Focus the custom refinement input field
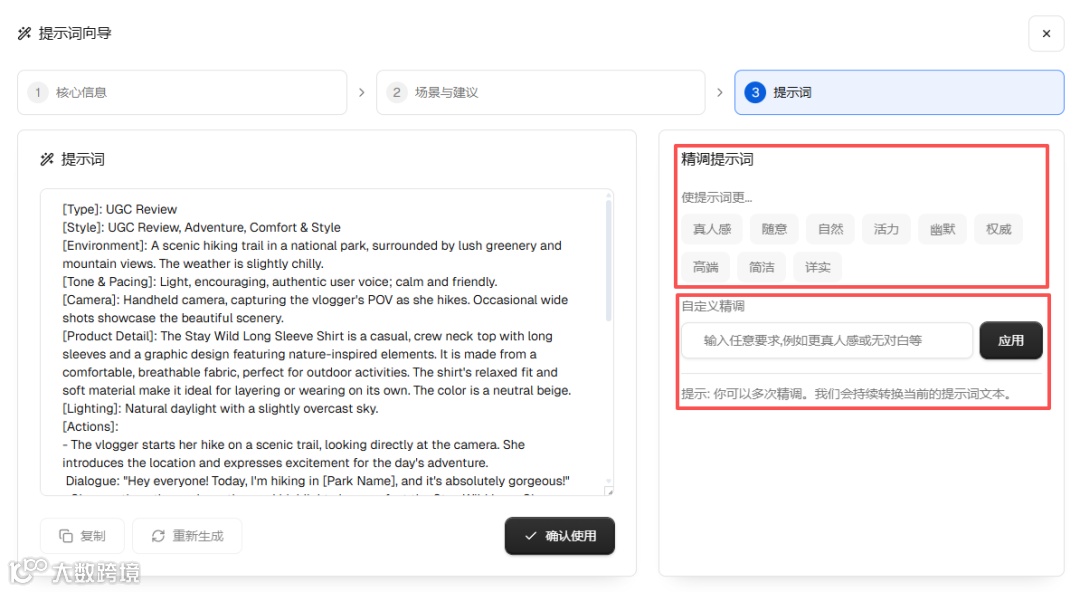Image resolution: width=1080 pixels, height=592 pixels. click(x=827, y=340)
